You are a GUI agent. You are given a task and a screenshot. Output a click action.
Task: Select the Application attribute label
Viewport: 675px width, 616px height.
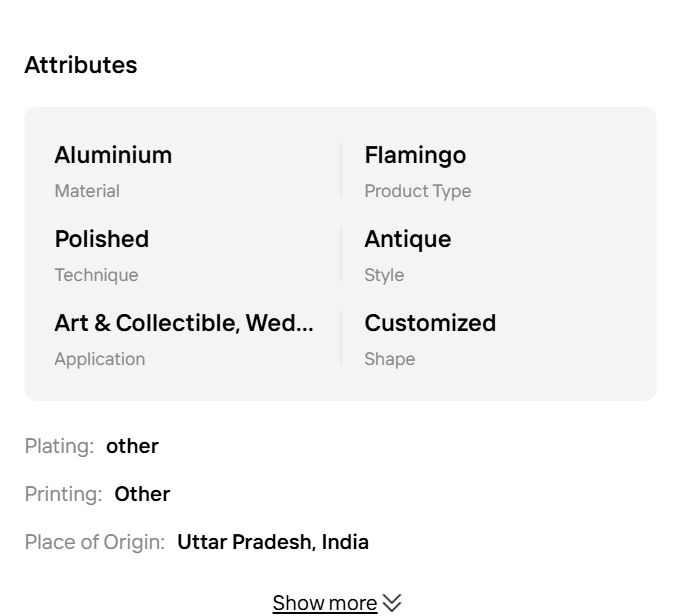click(x=99, y=359)
